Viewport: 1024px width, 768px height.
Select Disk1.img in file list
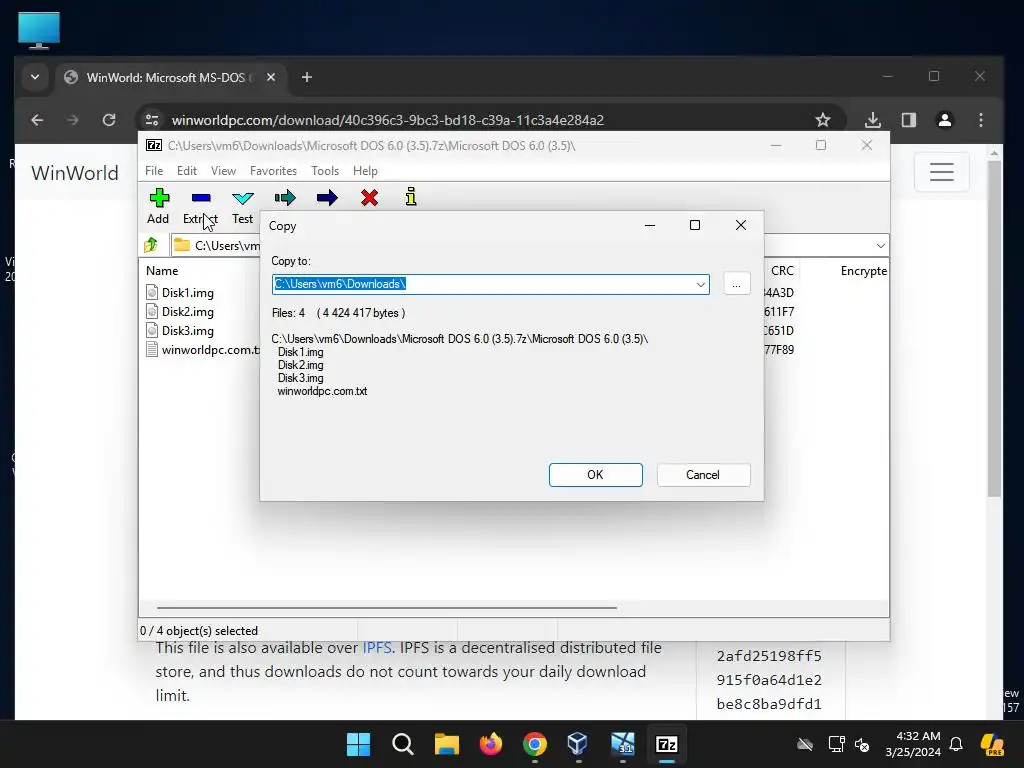tap(187, 293)
